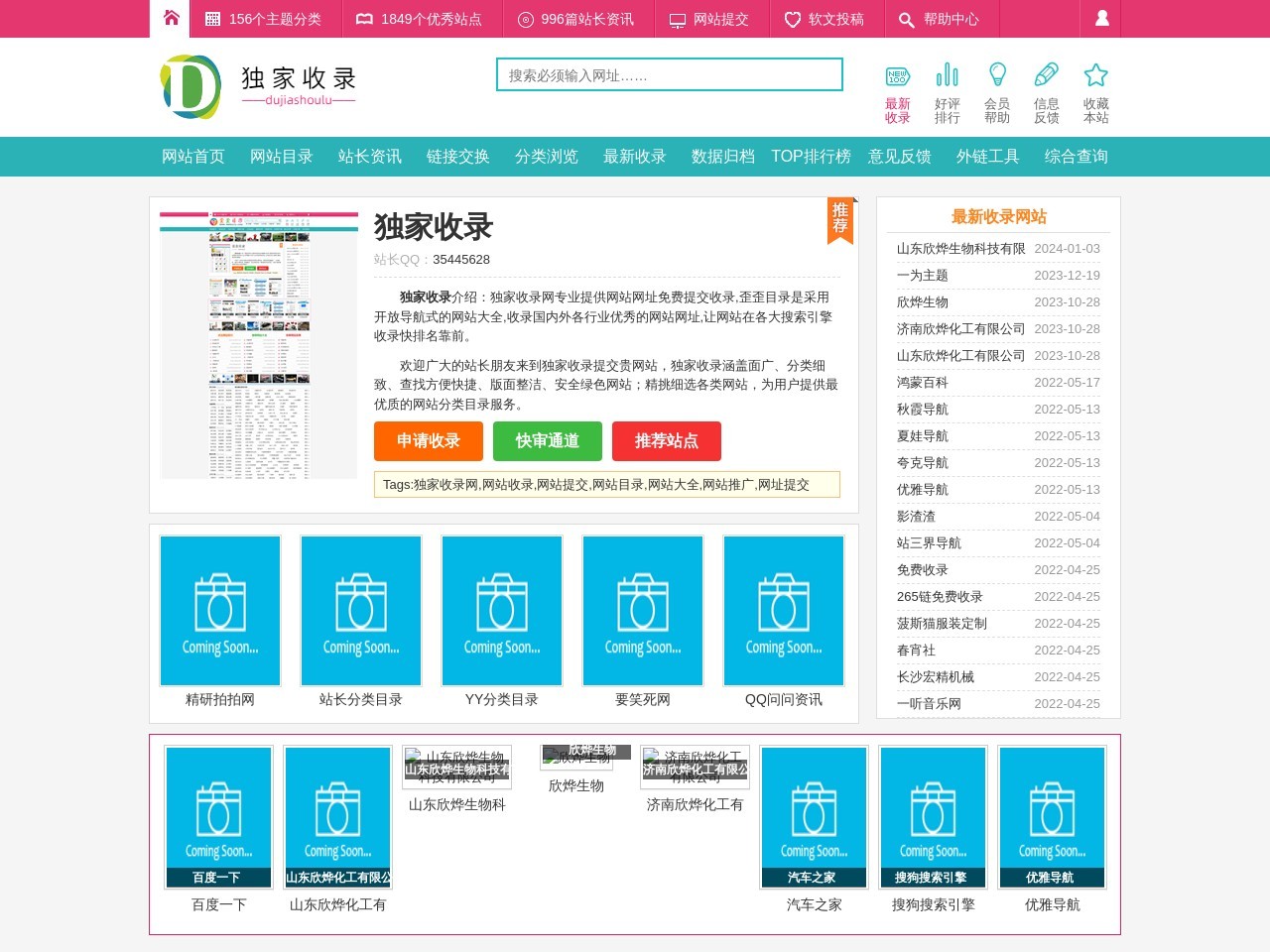
Task: Open the TOP排行榜 menu item
Action: [811, 156]
